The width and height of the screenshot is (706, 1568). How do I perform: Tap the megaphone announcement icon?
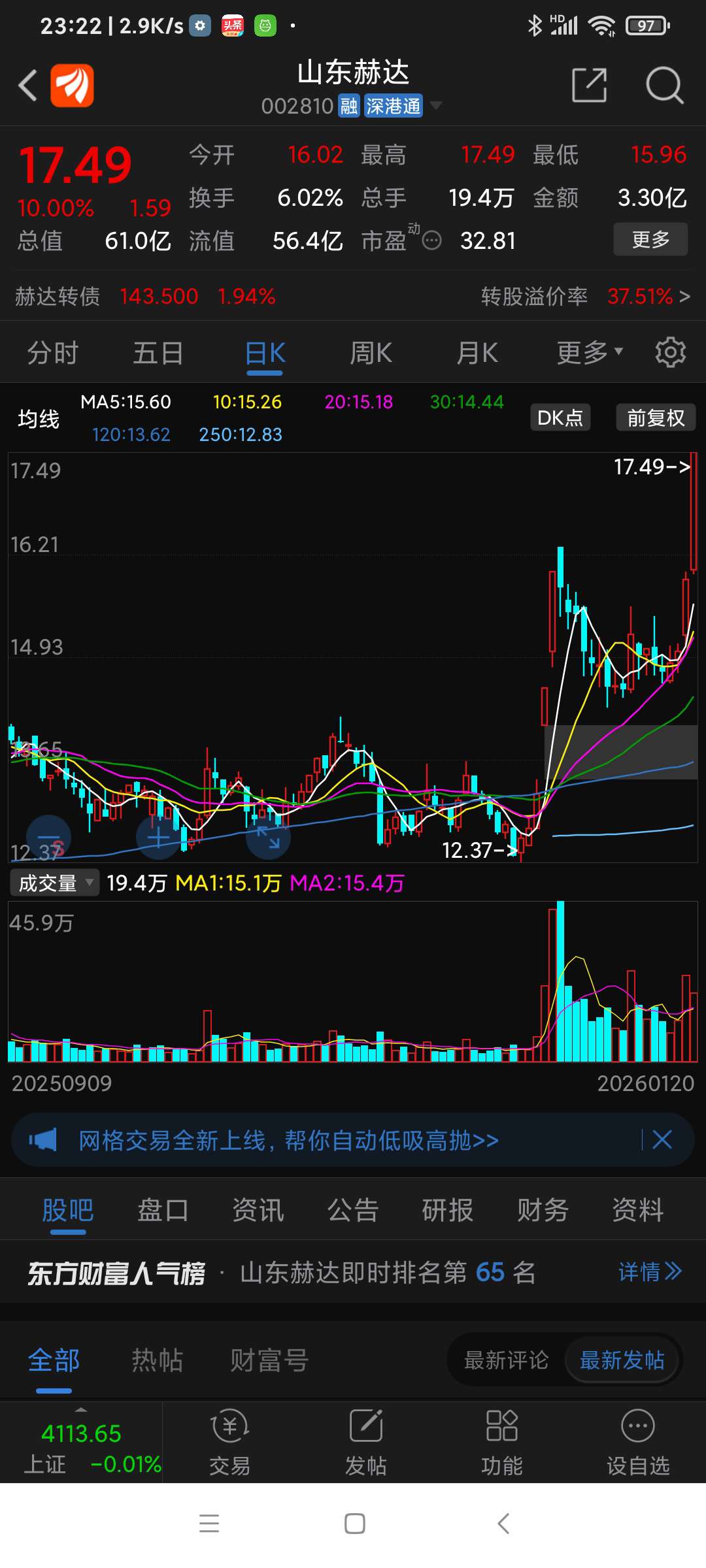[x=43, y=1140]
